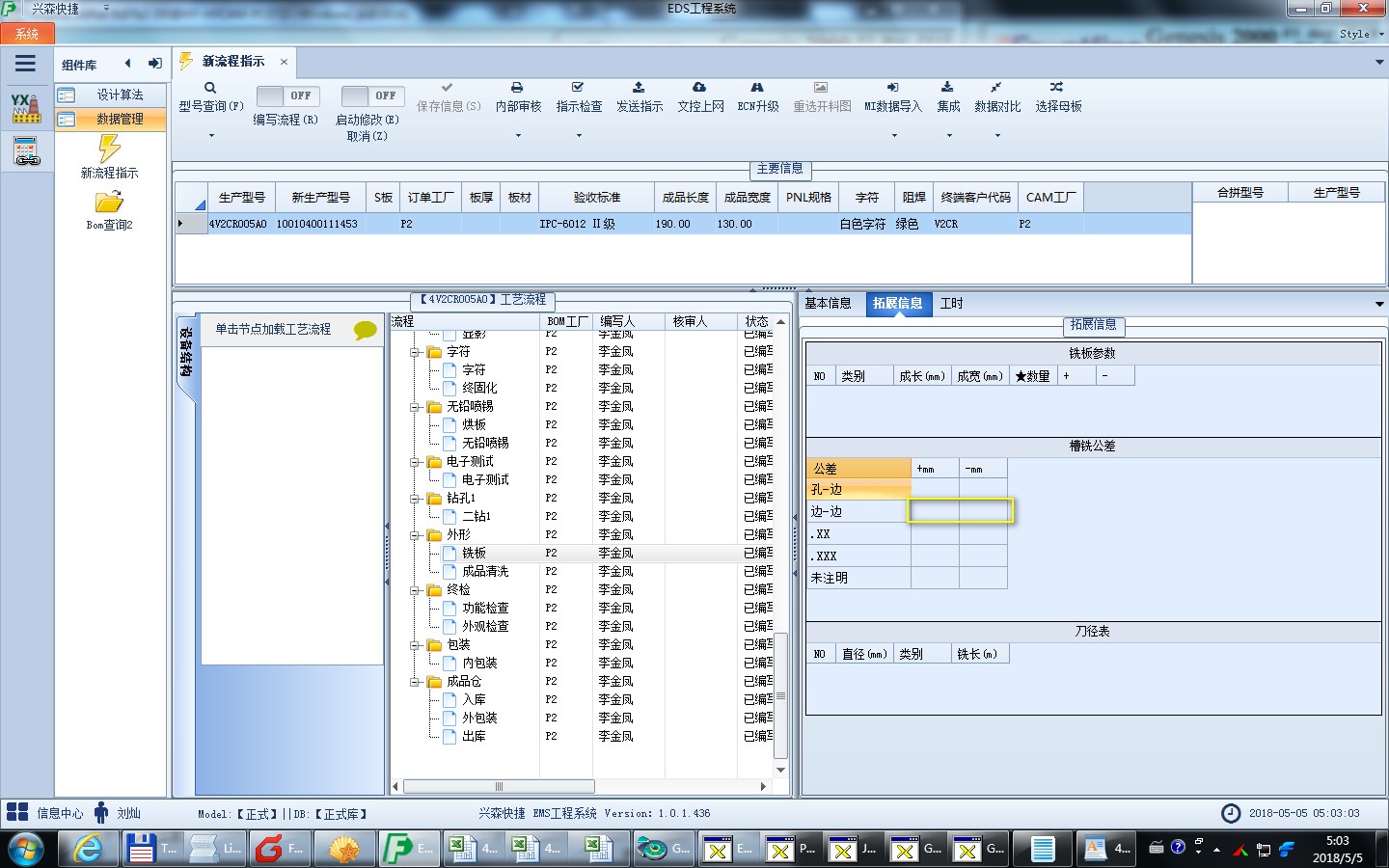Click 保存信息(S) checkmark tool
The image size is (1389, 868).
click(x=448, y=97)
